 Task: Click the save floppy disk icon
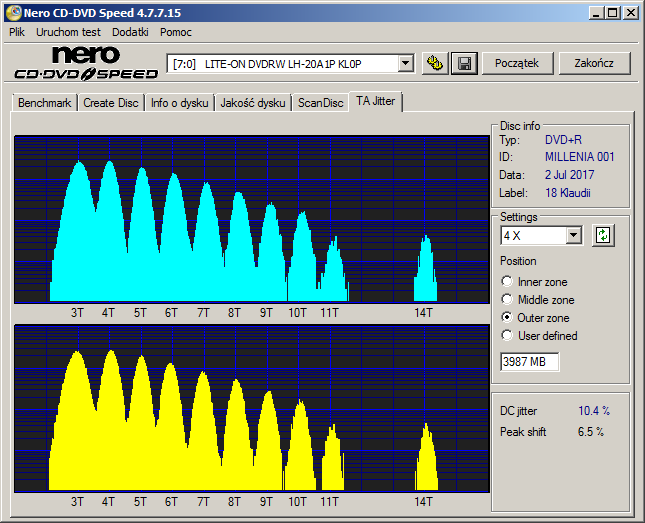click(x=464, y=63)
